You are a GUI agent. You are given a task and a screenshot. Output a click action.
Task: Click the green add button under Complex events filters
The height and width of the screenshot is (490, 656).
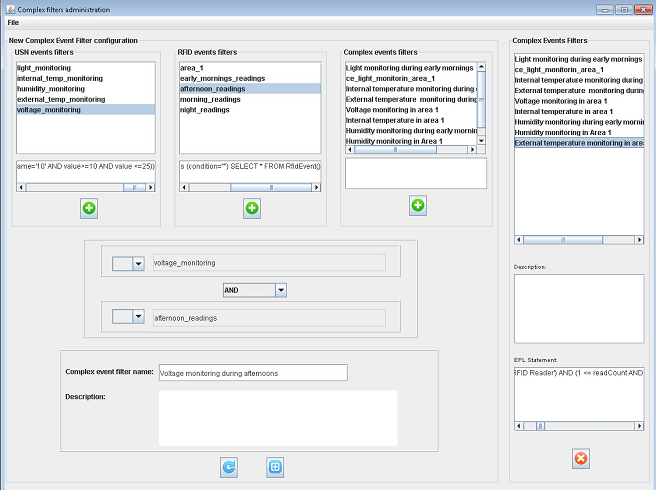418,205
